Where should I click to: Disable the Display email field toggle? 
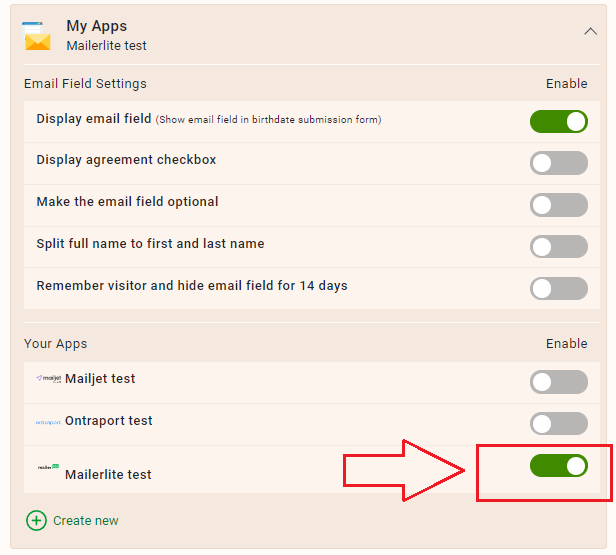click(x=559, y=121)
